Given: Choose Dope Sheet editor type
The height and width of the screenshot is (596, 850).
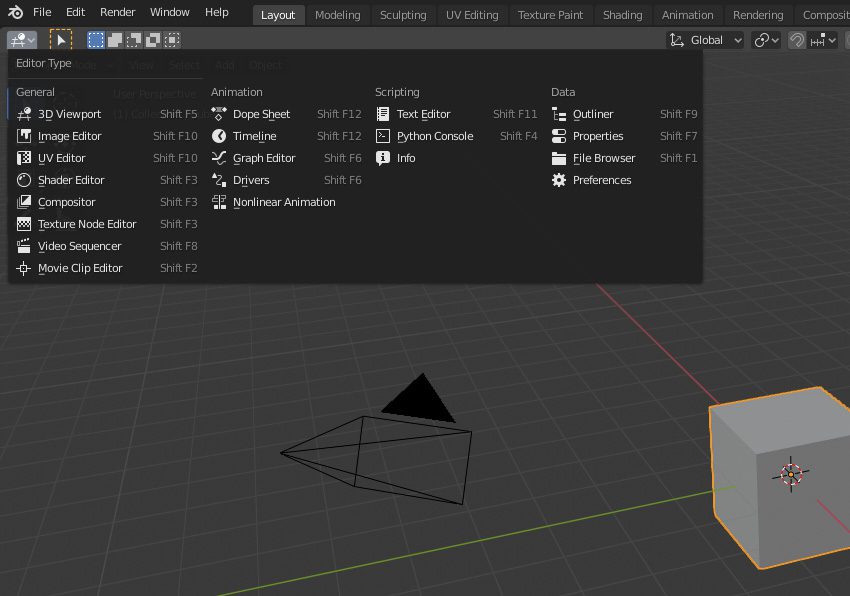Looking at the screenshot, I should [286, 114].
